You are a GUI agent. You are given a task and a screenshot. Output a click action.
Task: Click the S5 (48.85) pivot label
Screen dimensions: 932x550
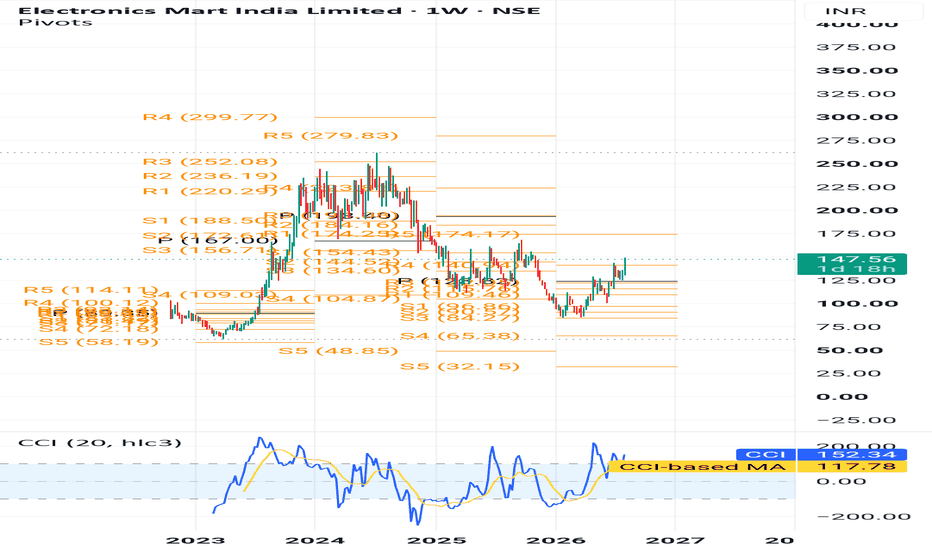click(x=338, y=351)
